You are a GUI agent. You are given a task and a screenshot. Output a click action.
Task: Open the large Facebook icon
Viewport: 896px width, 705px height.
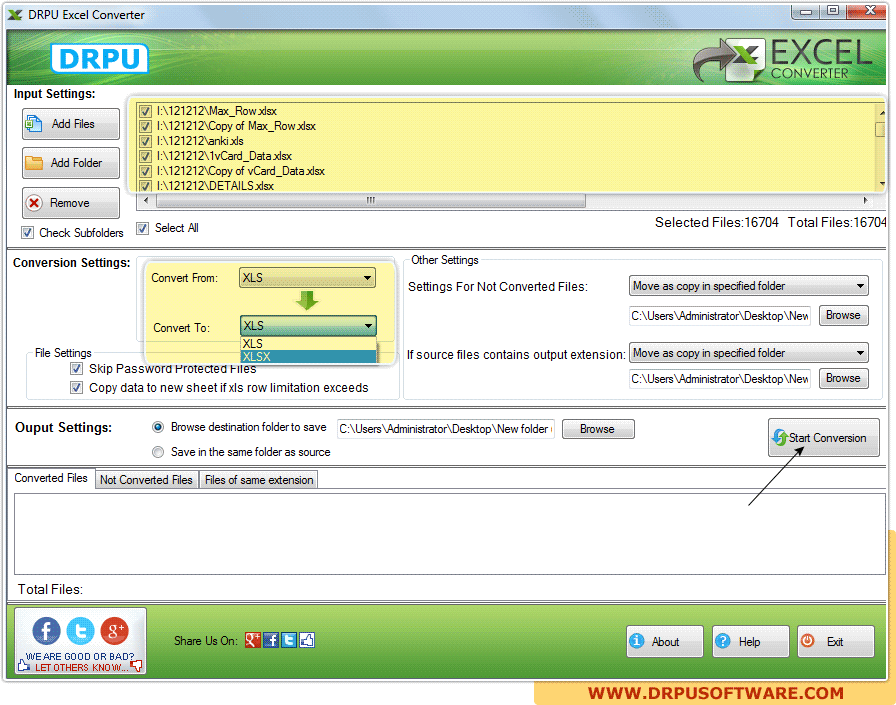(46, 631)
